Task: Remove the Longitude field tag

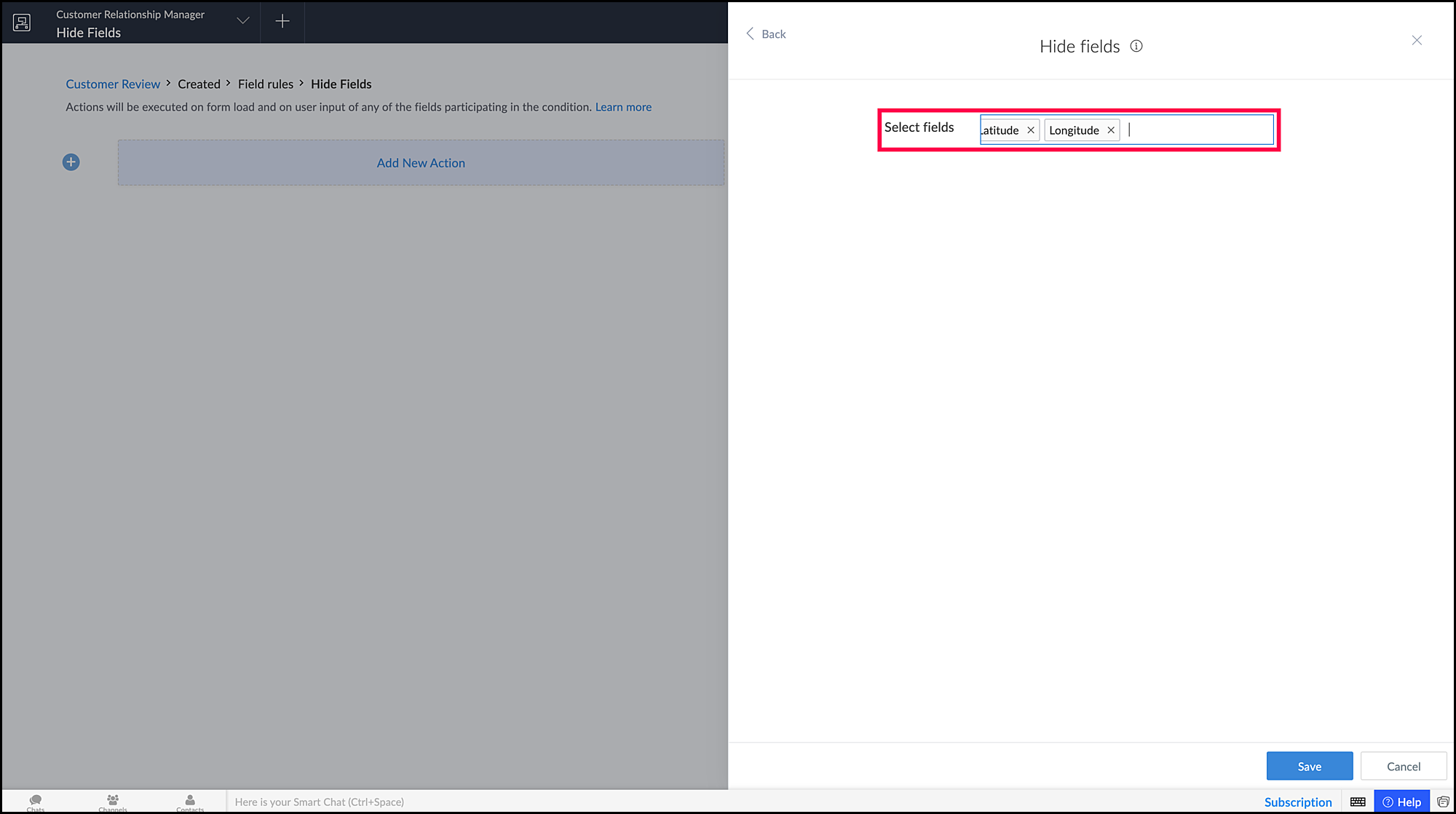Action: [1111, 130]
